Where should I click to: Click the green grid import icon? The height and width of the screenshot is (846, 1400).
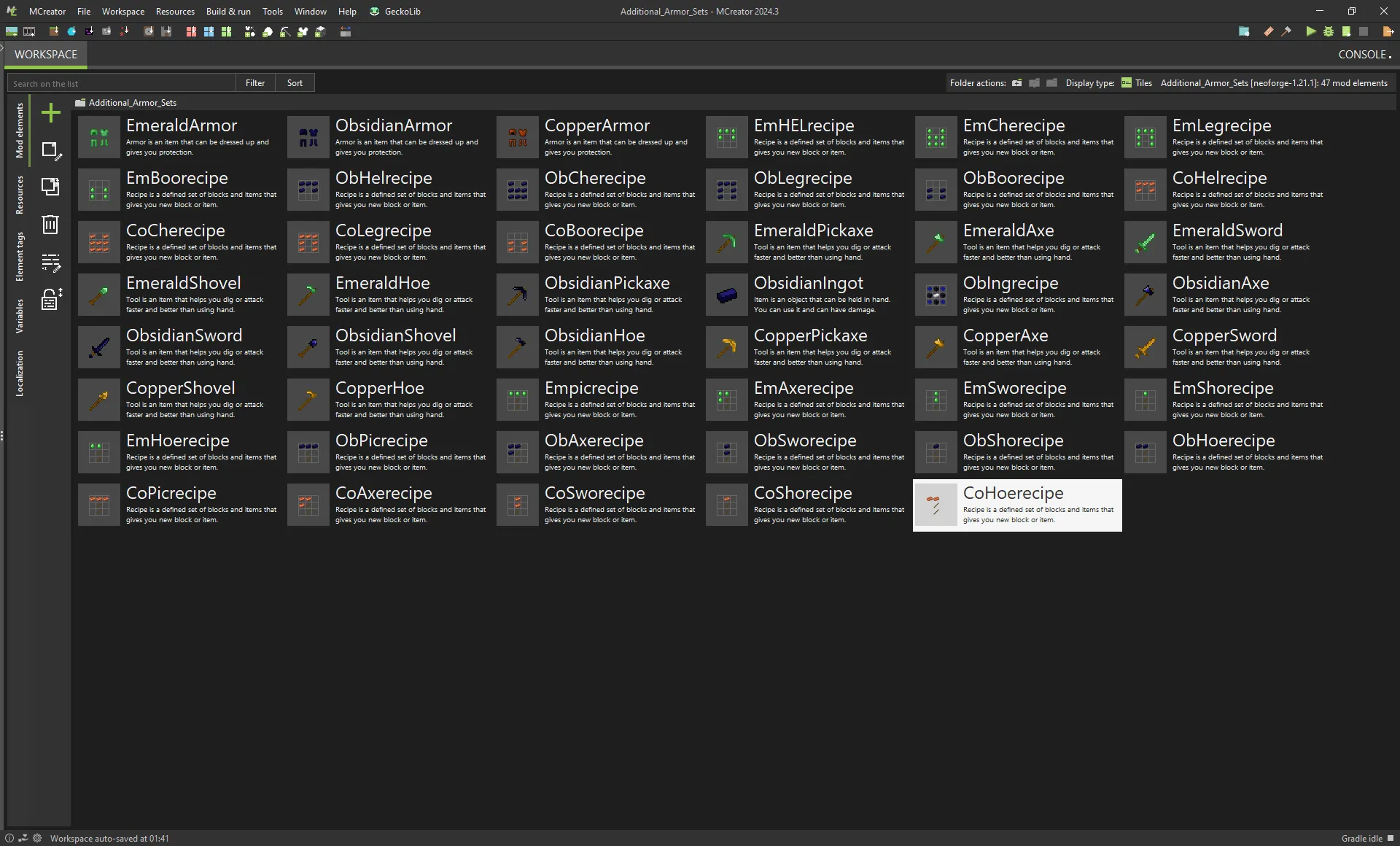pyautogui.click(x=226, y=31)
